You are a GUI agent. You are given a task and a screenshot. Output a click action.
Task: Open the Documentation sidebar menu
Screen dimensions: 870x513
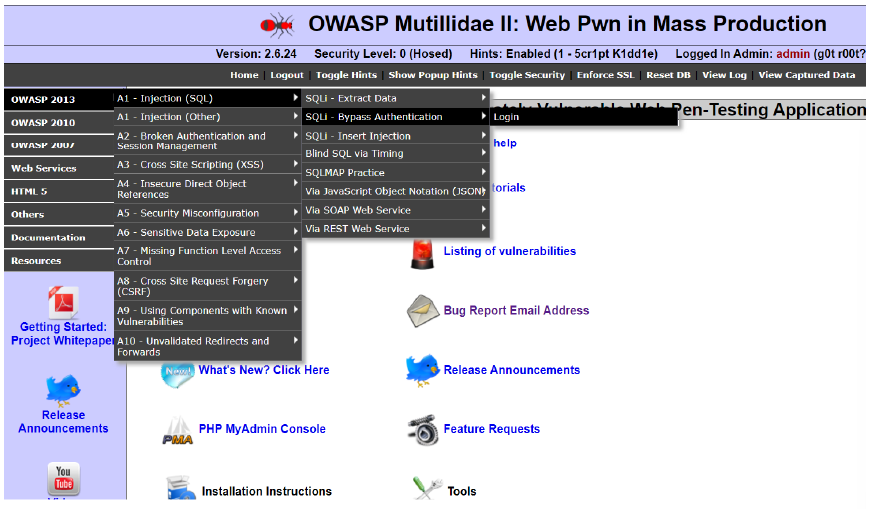(59, 237)
